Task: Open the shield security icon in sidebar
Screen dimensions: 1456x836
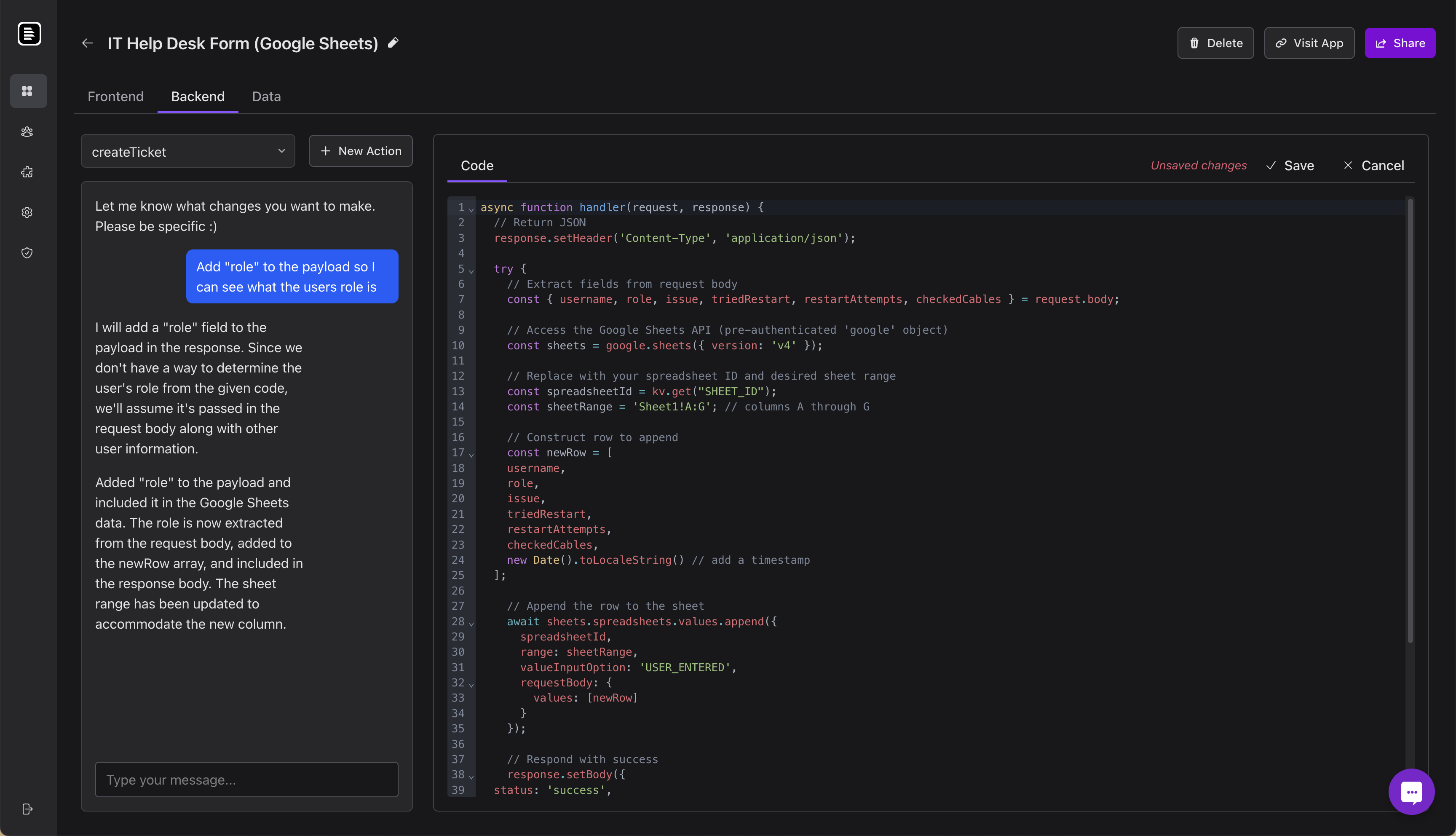Action: (x=27, y=253)
